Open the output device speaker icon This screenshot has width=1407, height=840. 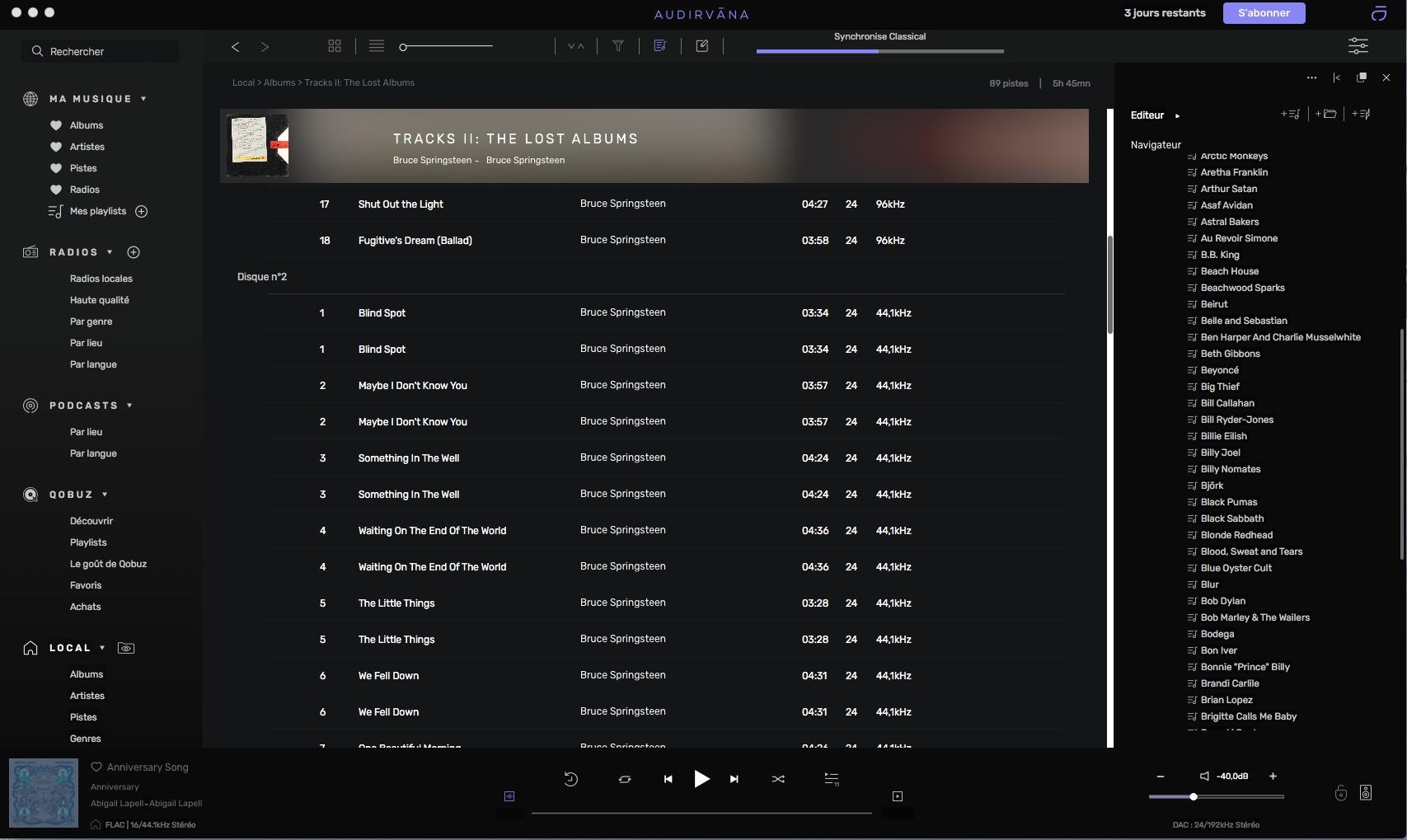(x=1366, y=793)
